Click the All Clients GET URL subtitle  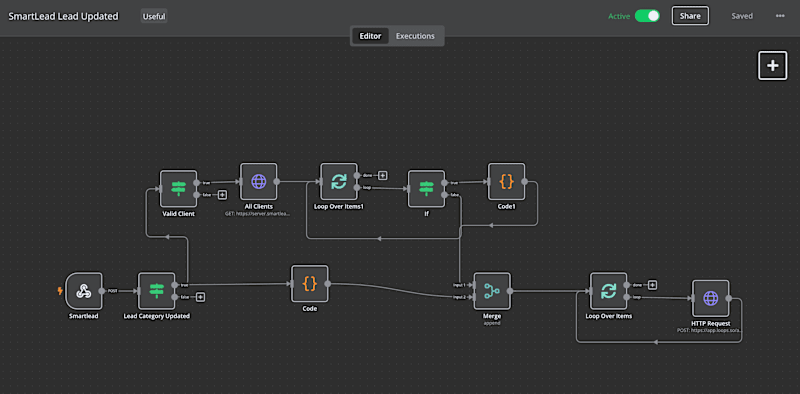coord(258,214)
